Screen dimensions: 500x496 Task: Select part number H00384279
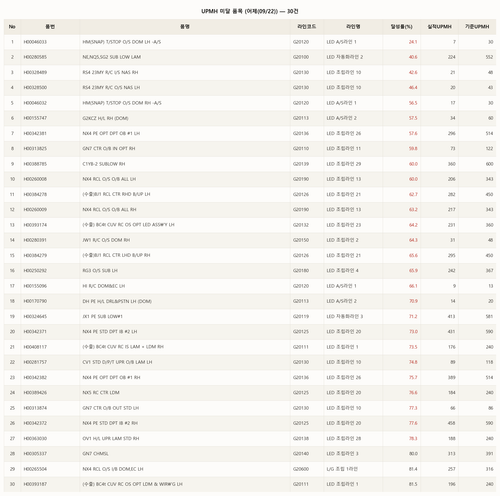pyautogui.click(x=35, y=255)
